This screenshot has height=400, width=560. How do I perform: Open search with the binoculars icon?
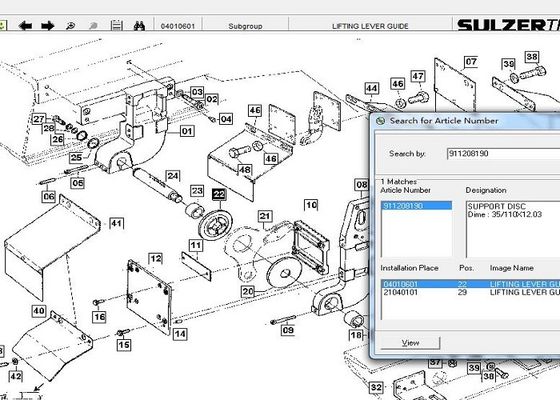(139, 26)
